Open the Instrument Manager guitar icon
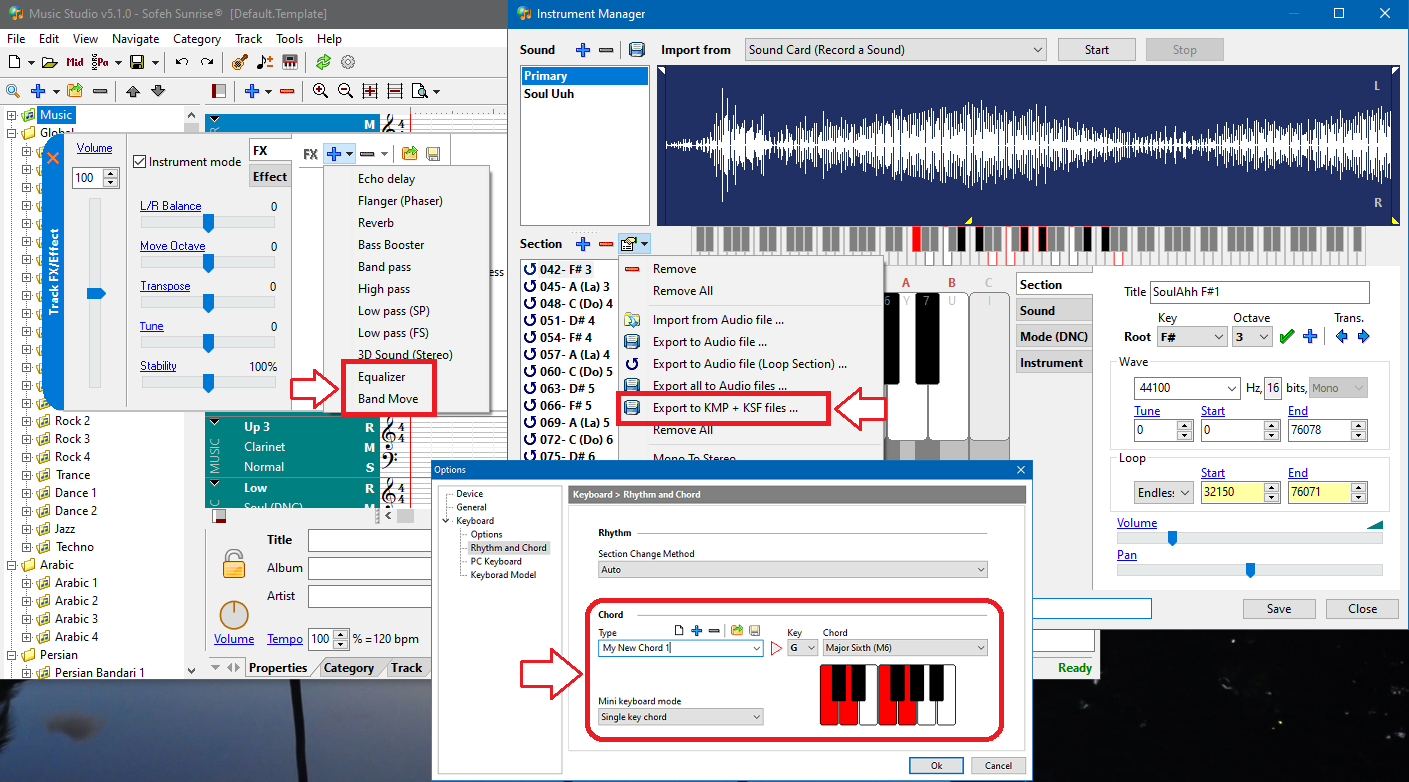 pos(239,62)
